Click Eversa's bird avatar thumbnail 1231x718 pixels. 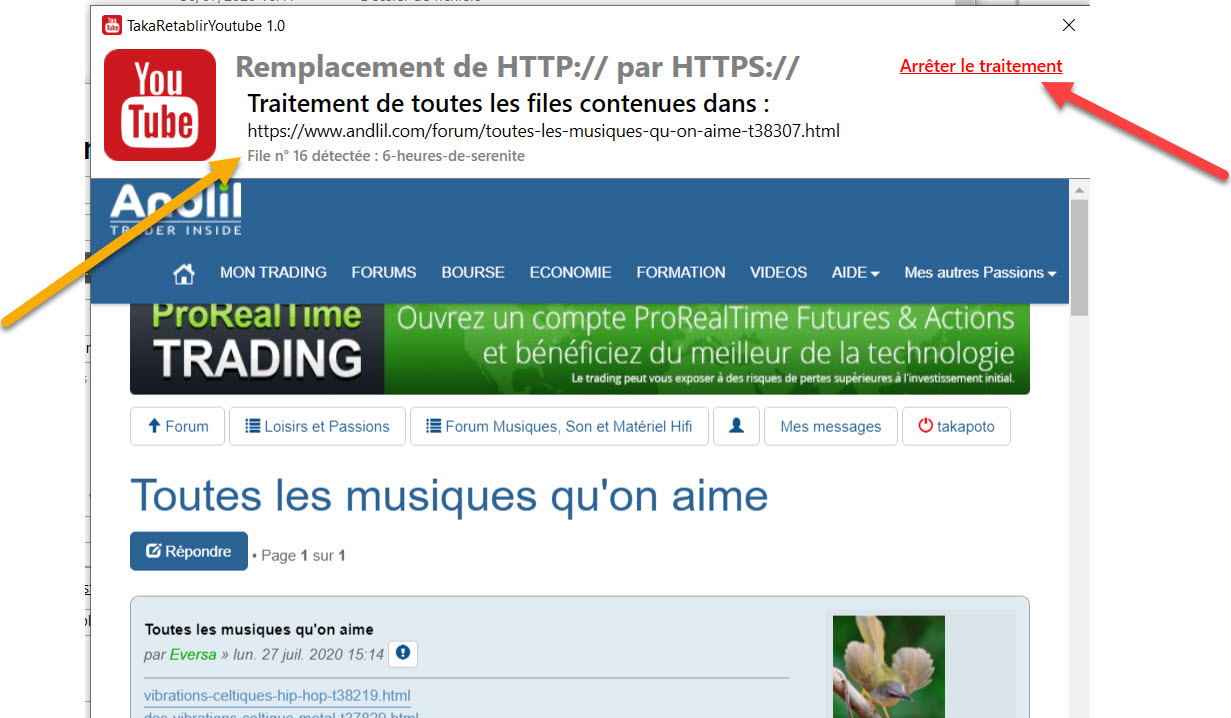pos(889,666)
